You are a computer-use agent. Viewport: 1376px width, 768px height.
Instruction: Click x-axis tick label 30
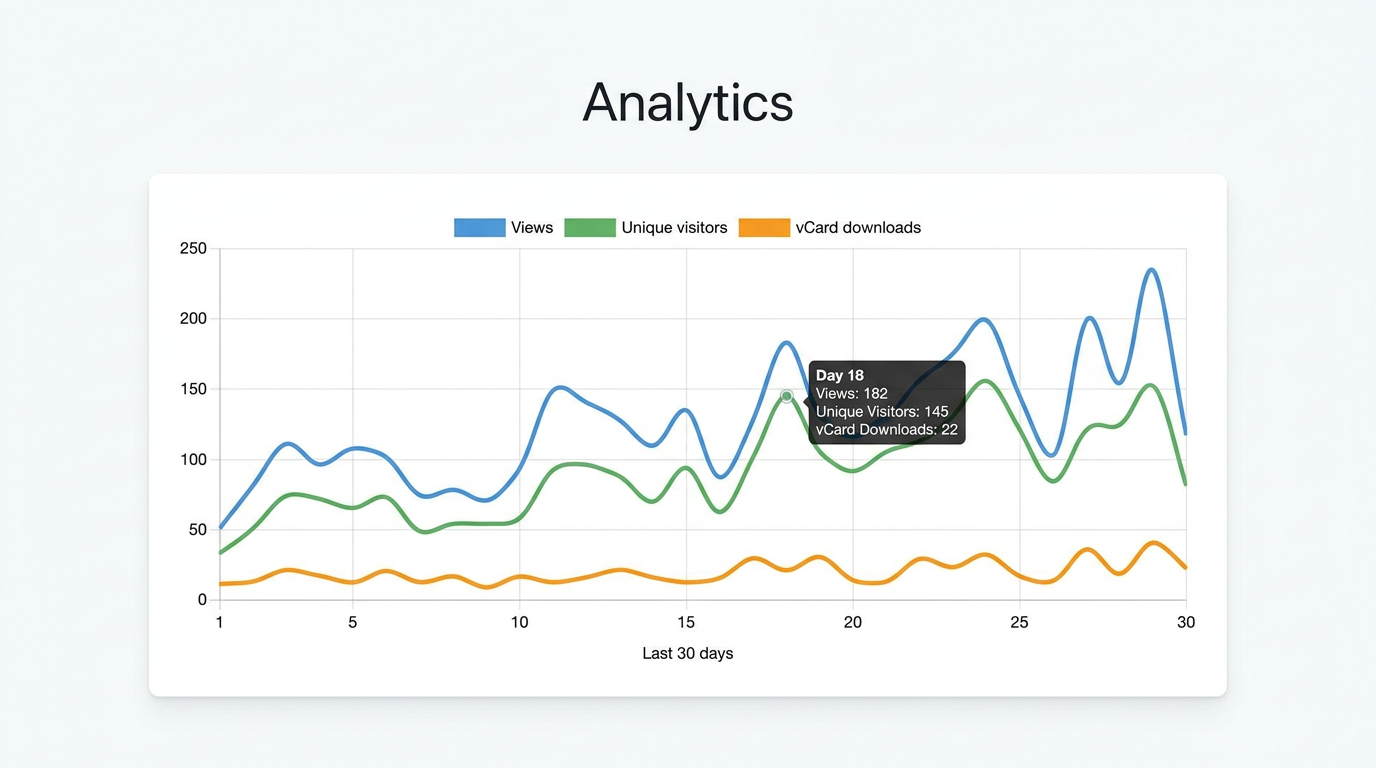[x=1186, y=622]
